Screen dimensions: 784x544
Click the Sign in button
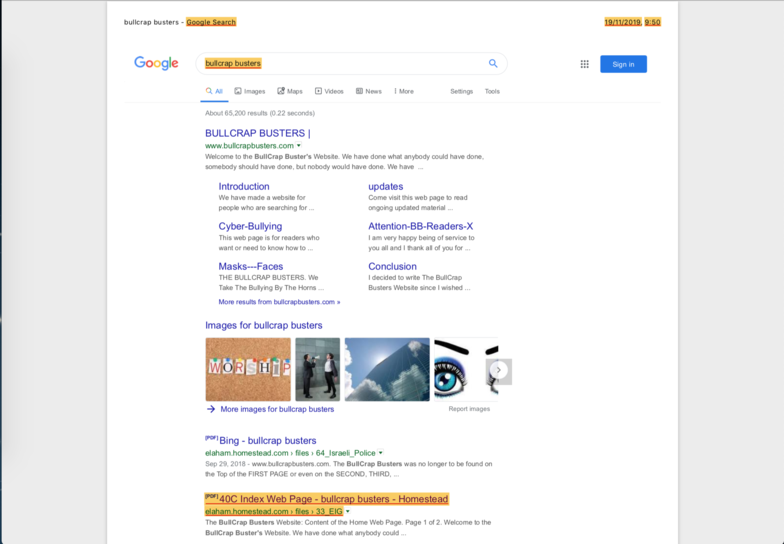(x=624, y=64)
